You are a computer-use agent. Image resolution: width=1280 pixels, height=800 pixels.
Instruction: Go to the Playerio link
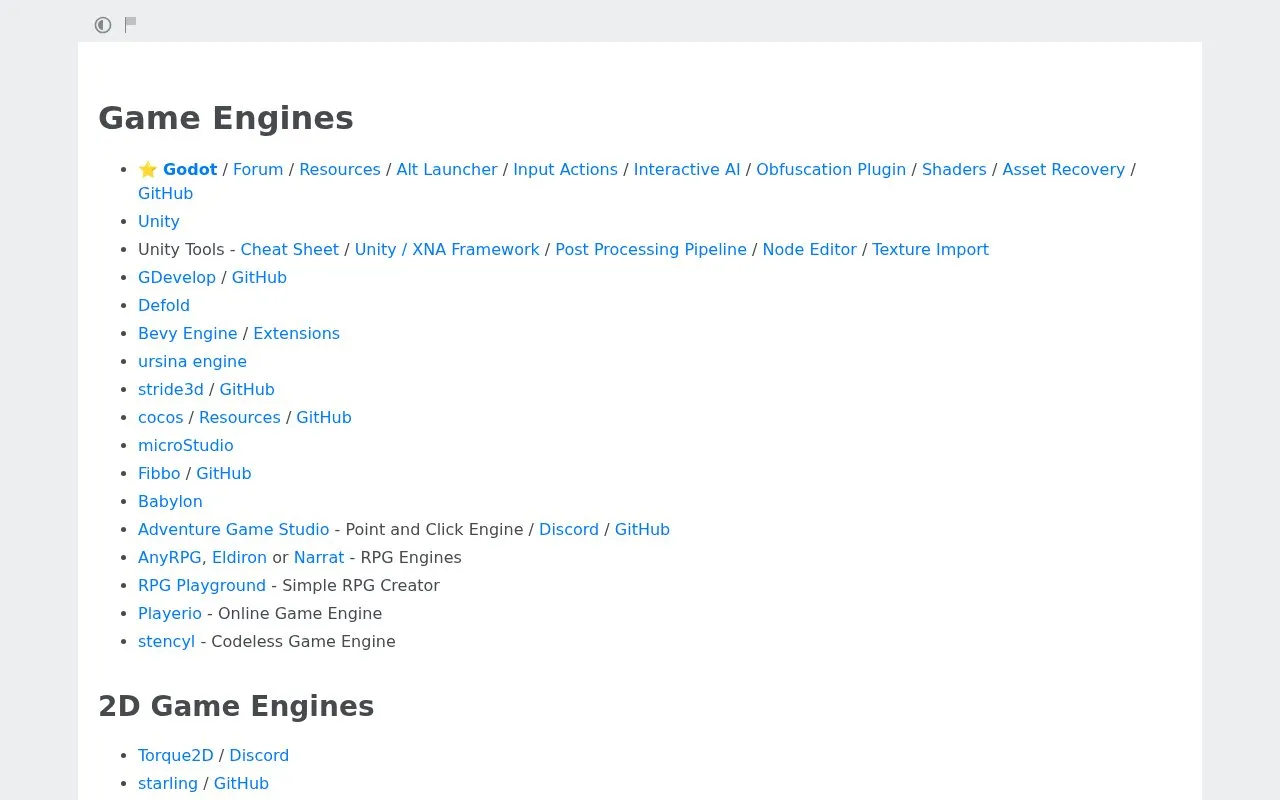coord(170,613)
